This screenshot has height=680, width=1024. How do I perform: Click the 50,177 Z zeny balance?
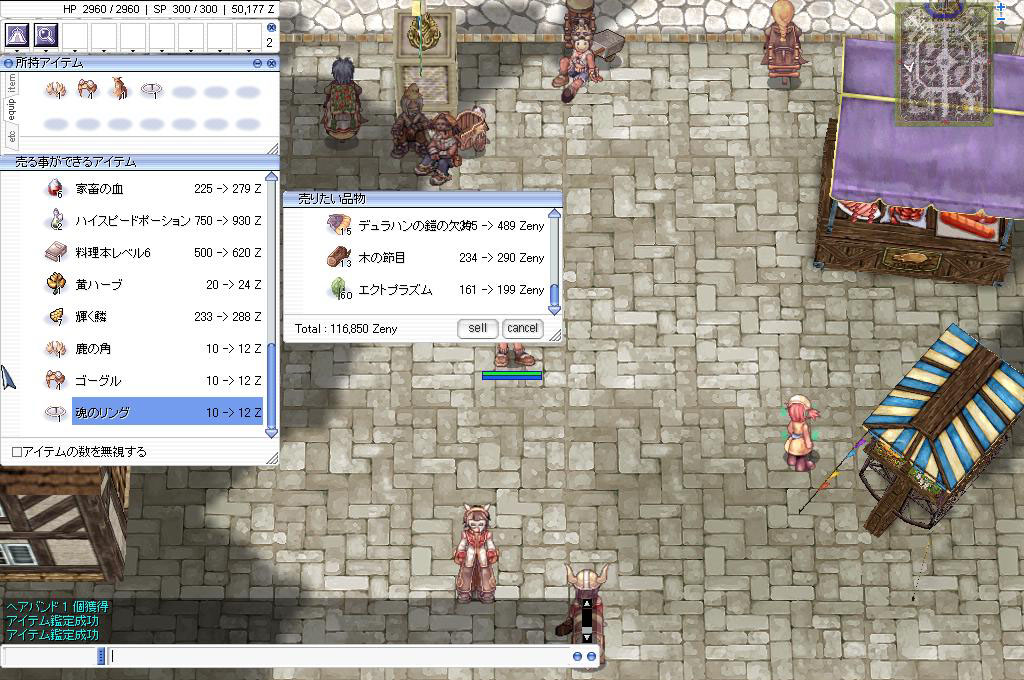(252, 9)
